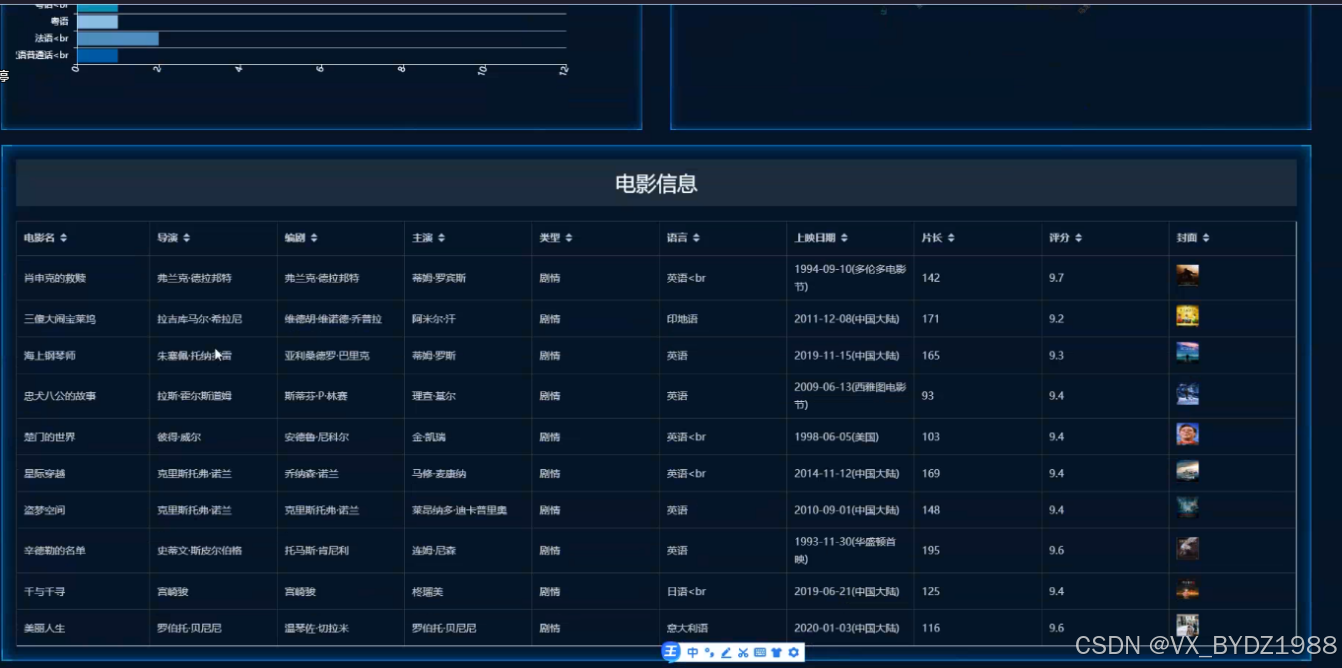Image resolution: width=1342 pixels, height=668 pixels.
Task: Open cover thumbnail for 辛德勒的名单
Action: [1187, 548]
